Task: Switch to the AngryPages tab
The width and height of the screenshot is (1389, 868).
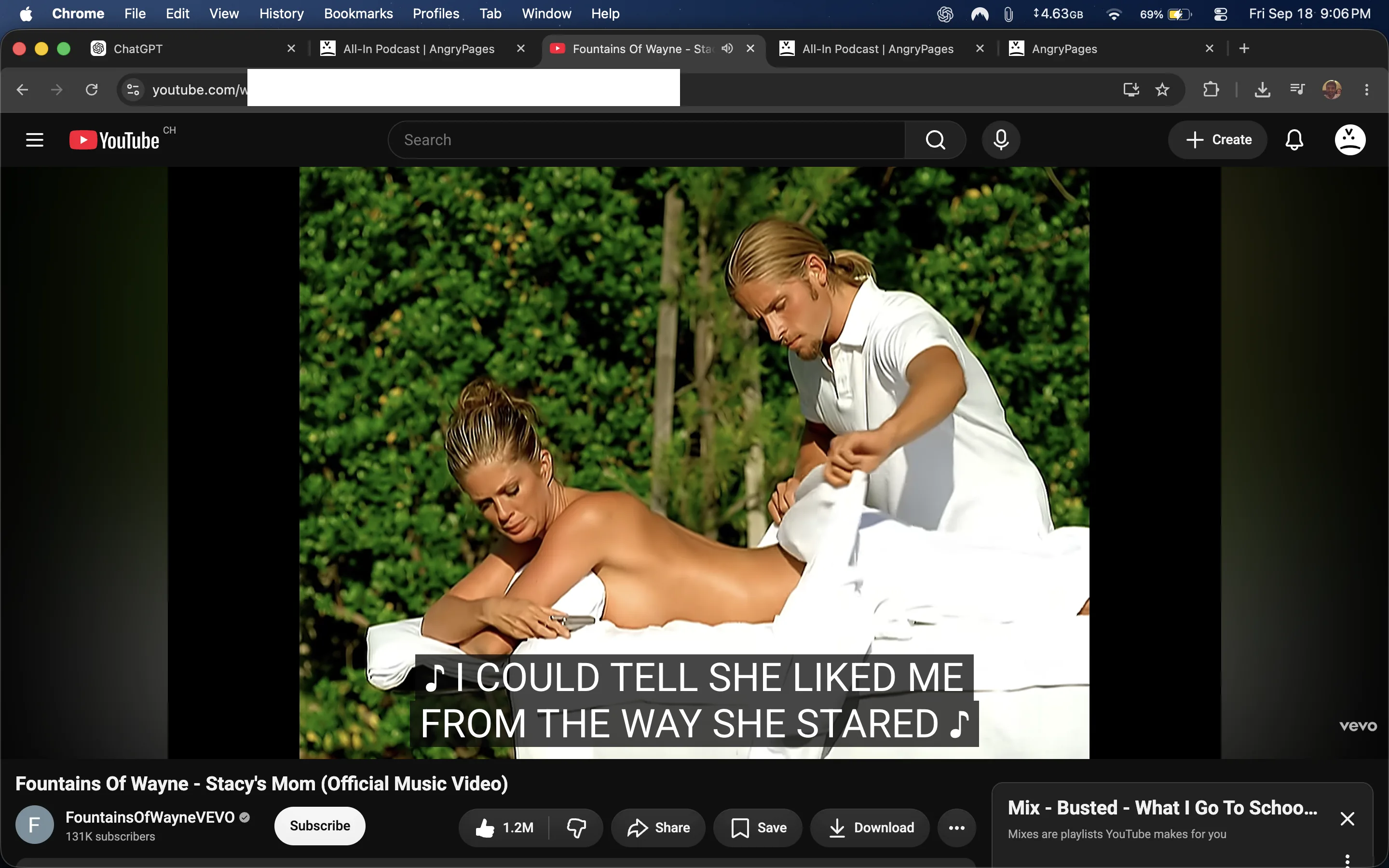Action: click(1111, 49)
